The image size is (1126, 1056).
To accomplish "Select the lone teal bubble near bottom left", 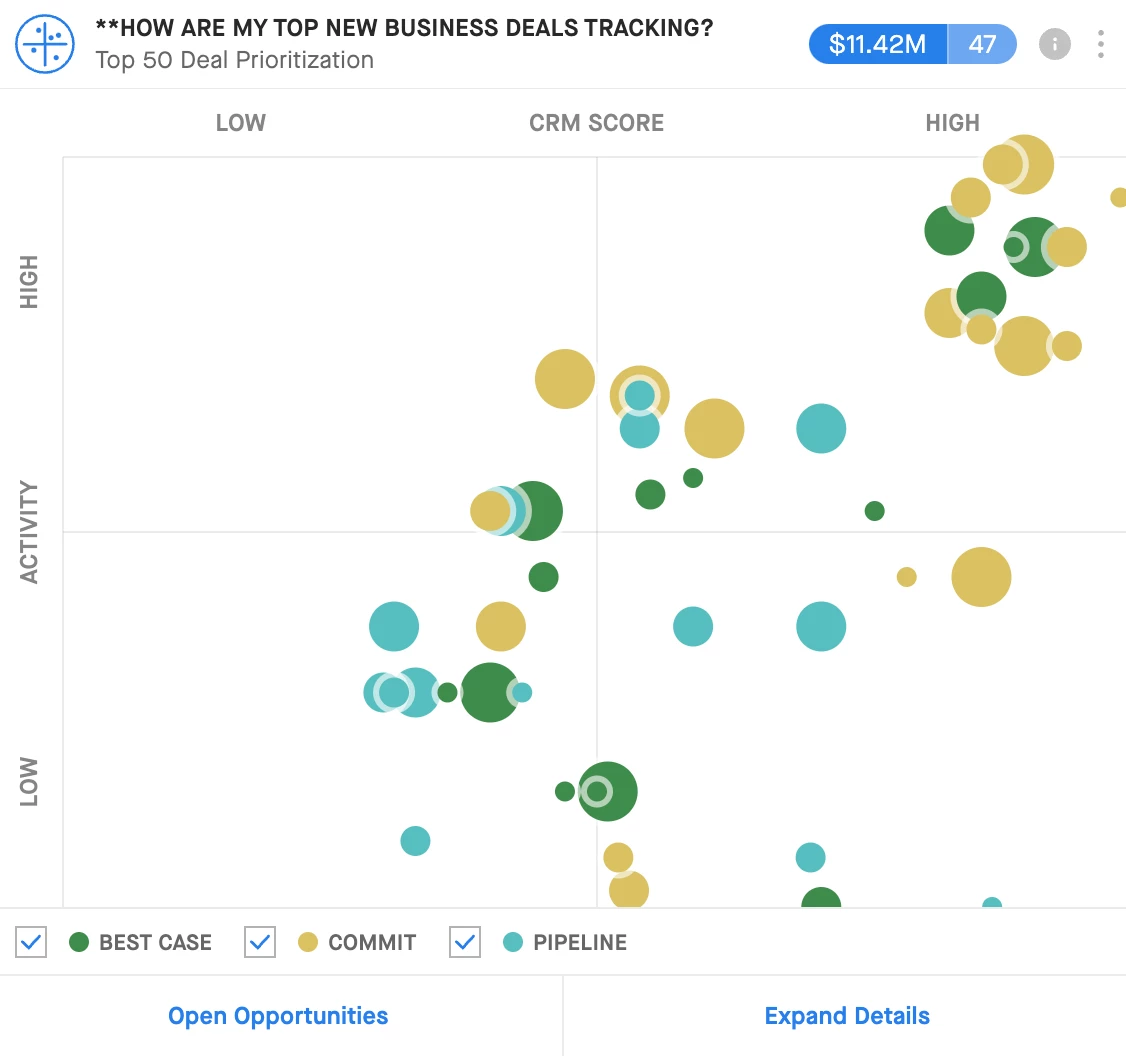I will pos(415,841).
